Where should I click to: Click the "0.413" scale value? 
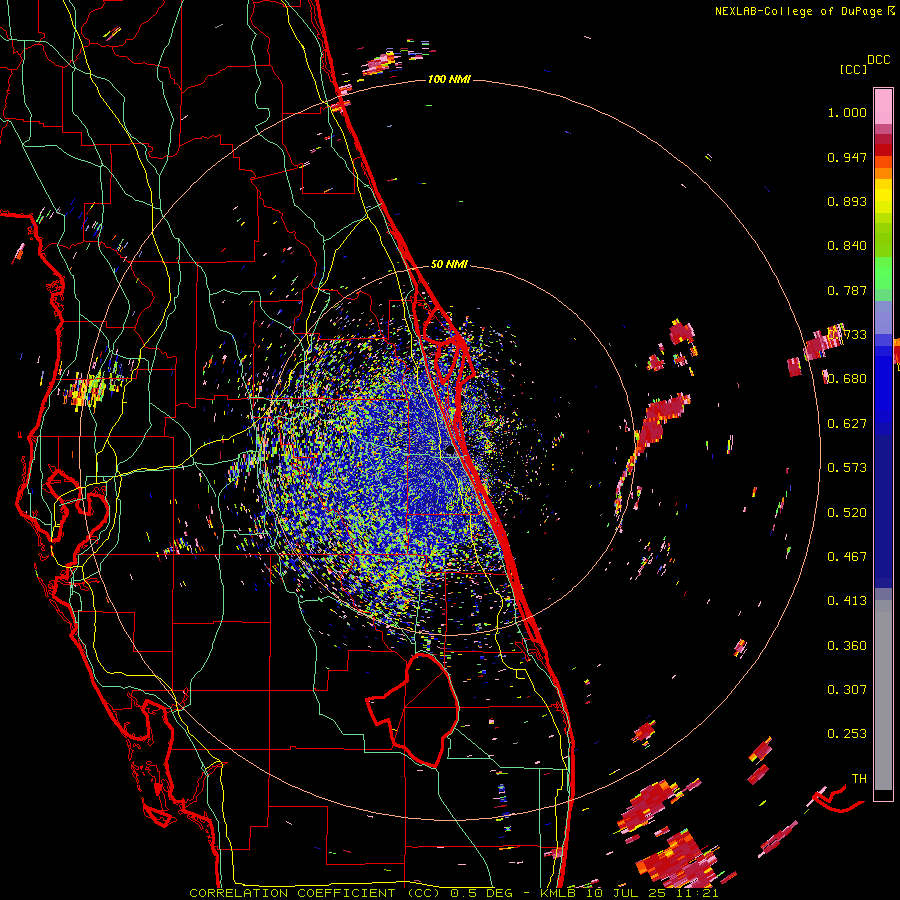pyautogui.click(x=847, y=601)
